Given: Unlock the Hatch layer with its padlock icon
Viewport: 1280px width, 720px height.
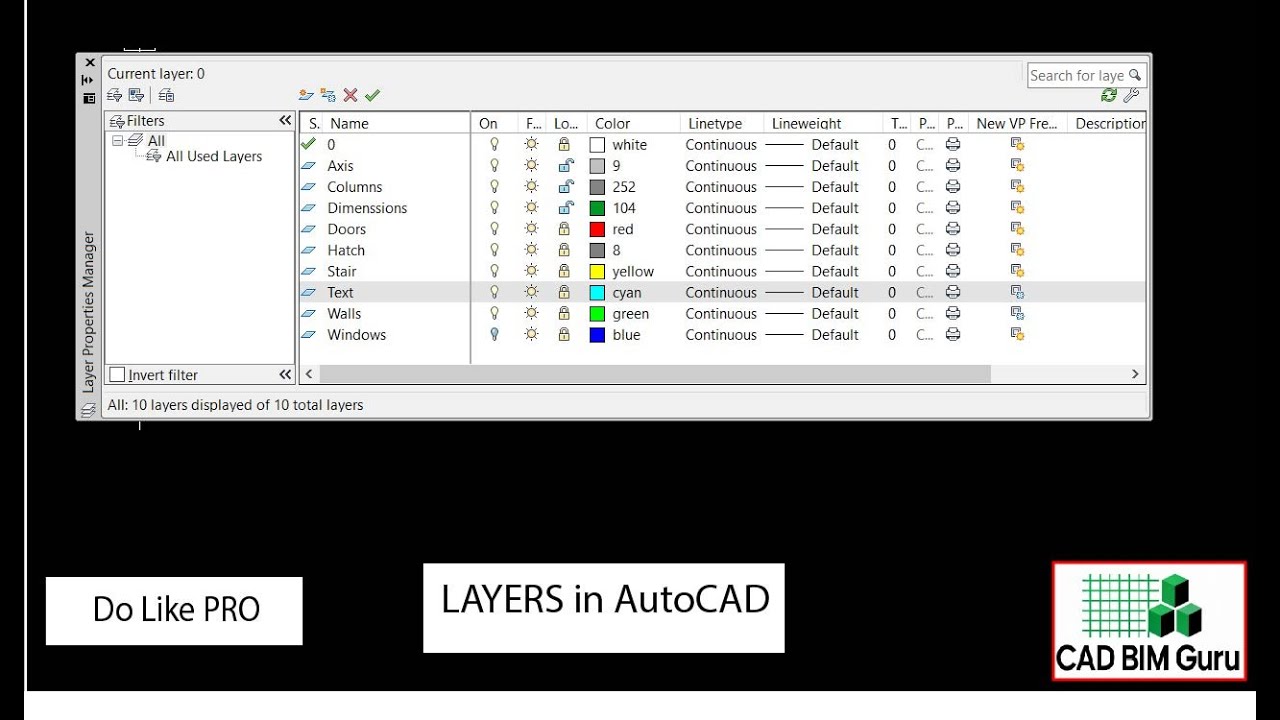Looking at the screenshot, I should pyautogui.click(x=565, y=250).
